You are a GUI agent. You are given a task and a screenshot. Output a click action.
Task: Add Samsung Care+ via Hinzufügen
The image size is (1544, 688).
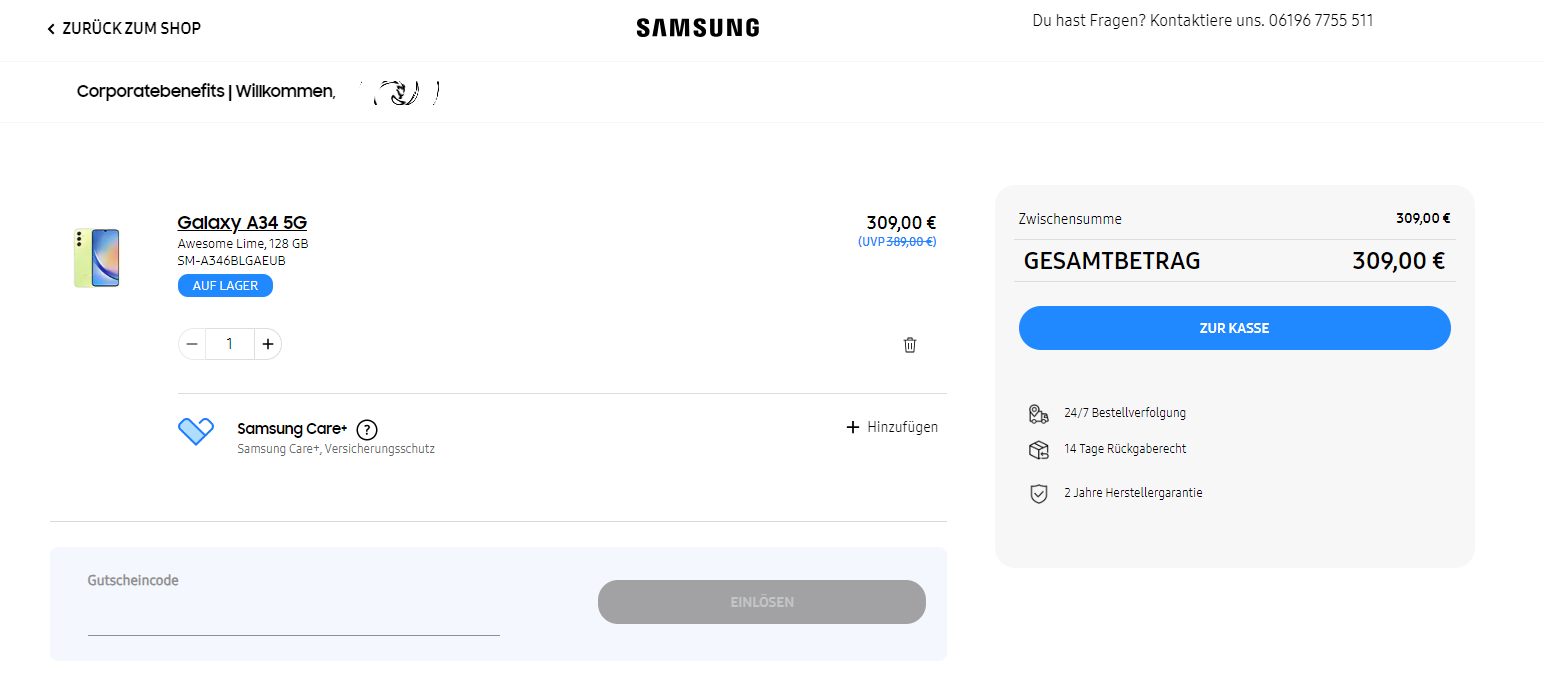point(892,427)
